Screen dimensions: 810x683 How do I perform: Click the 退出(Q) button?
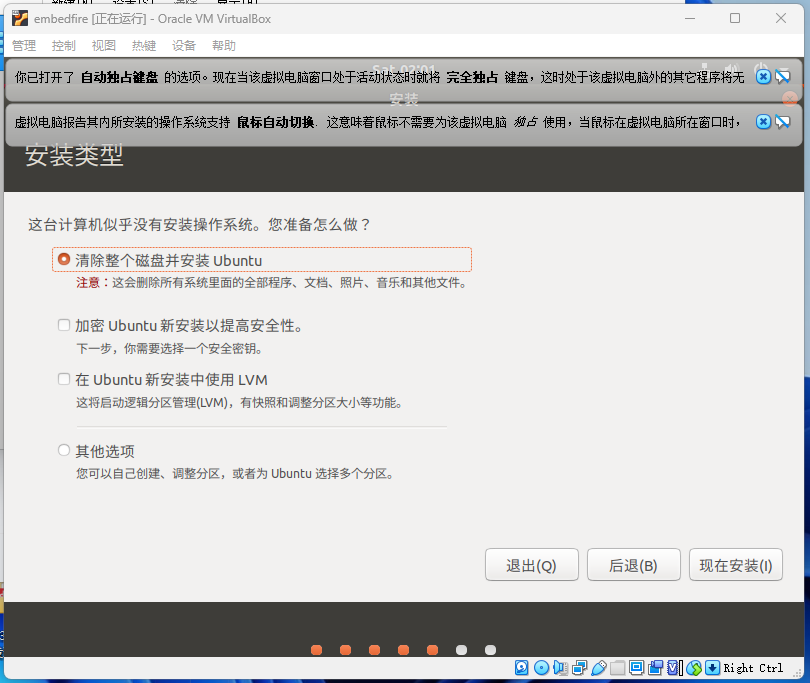532,565
